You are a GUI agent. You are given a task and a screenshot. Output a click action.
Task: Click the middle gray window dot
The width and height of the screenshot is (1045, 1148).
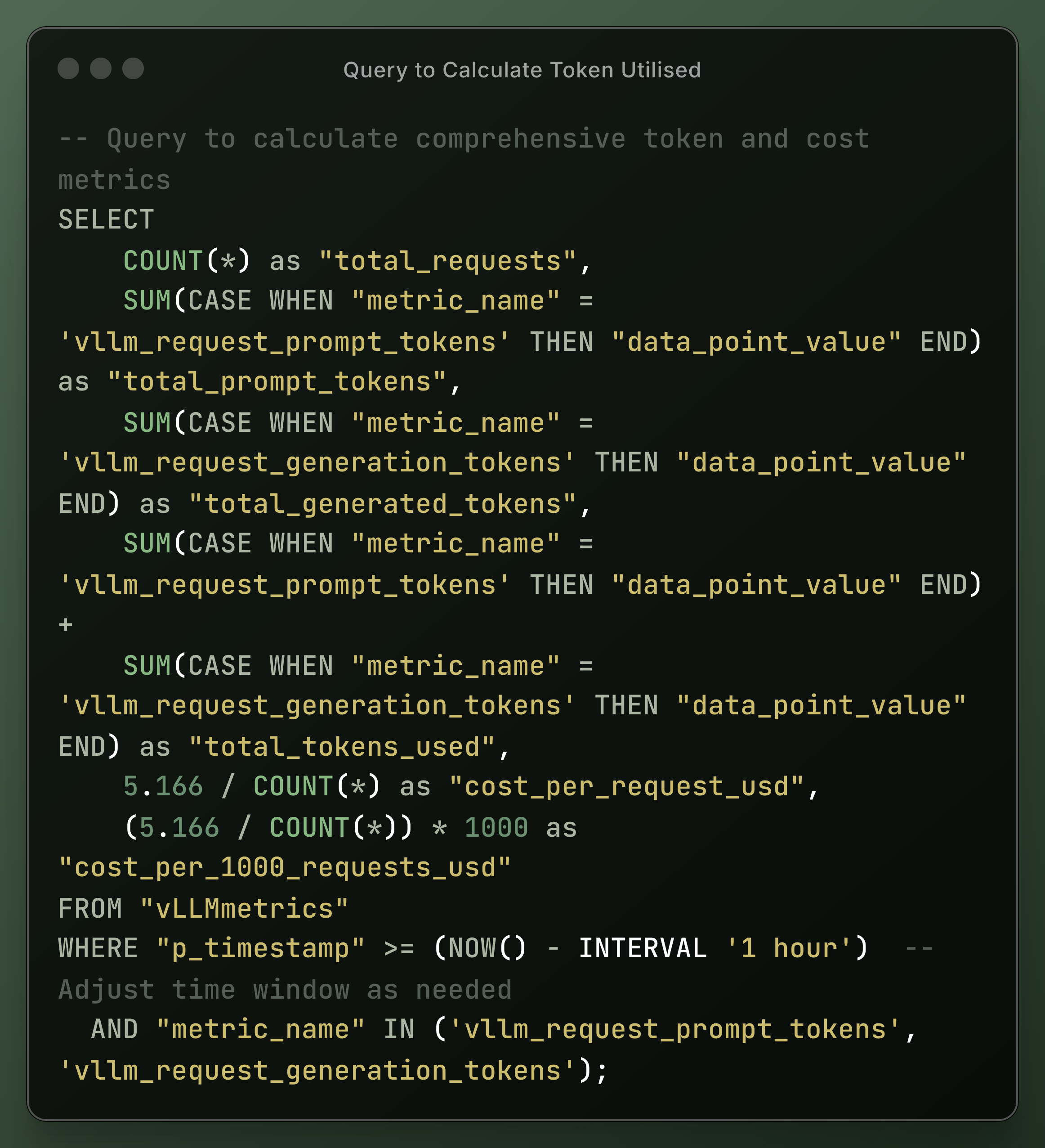coord(101,68)
